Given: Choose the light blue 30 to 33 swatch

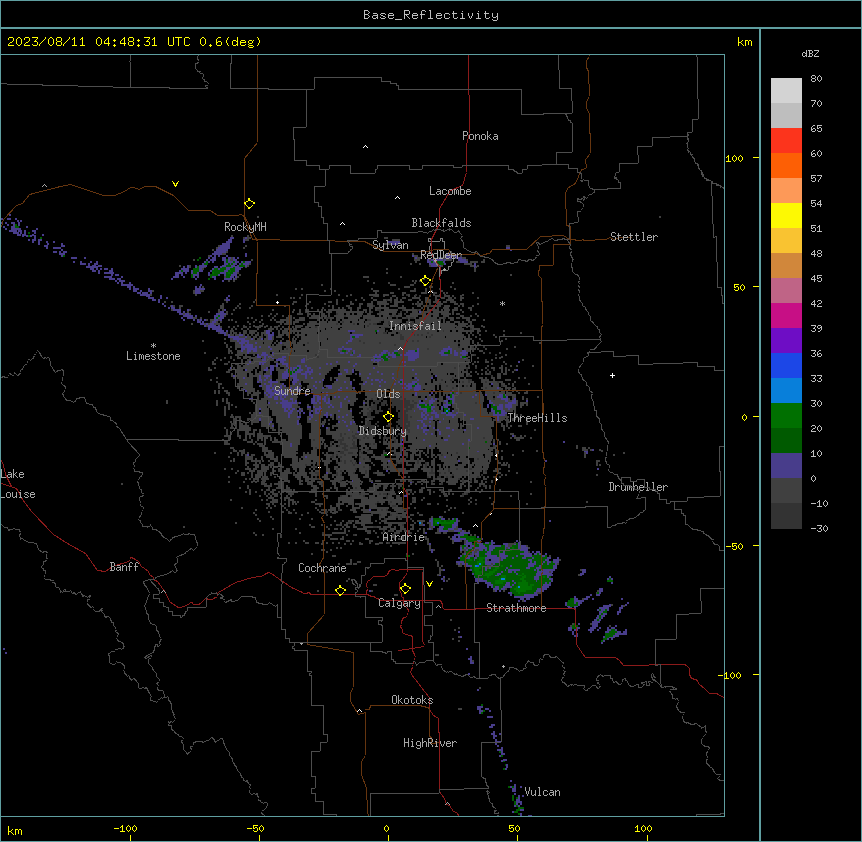Looking at the screenshot, I should 786,390.
